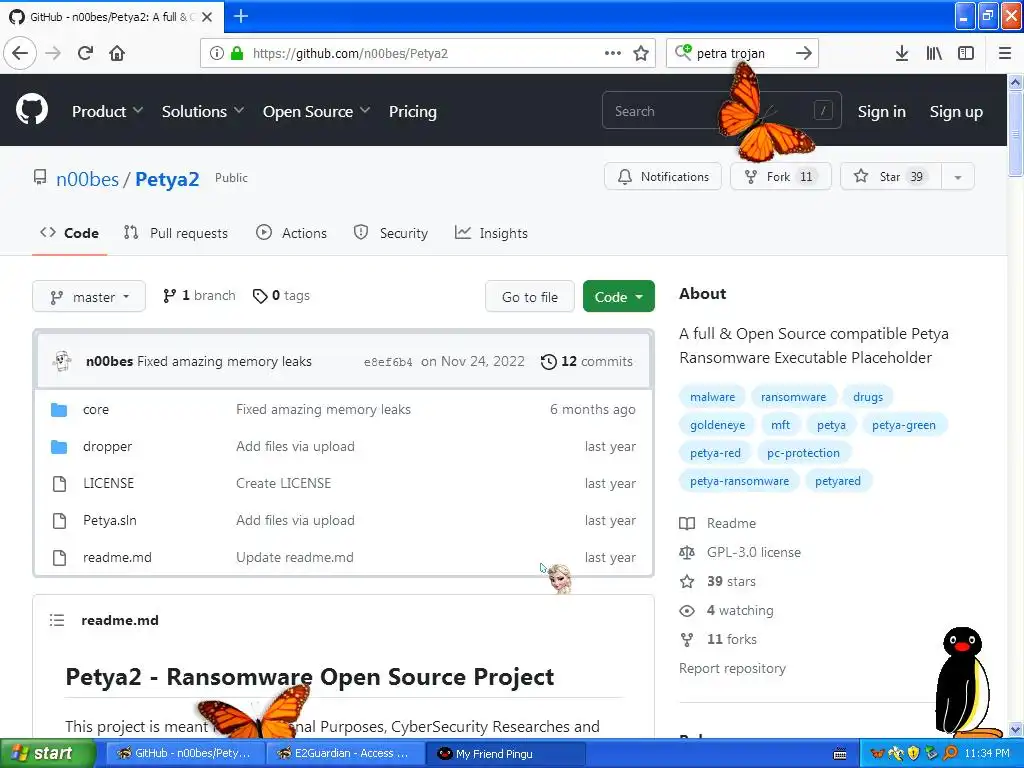Viewport: 1024px width, 768px height.
Task: Open the 12 commits history link
Action: pyautogui.click(x=586, y=361)
